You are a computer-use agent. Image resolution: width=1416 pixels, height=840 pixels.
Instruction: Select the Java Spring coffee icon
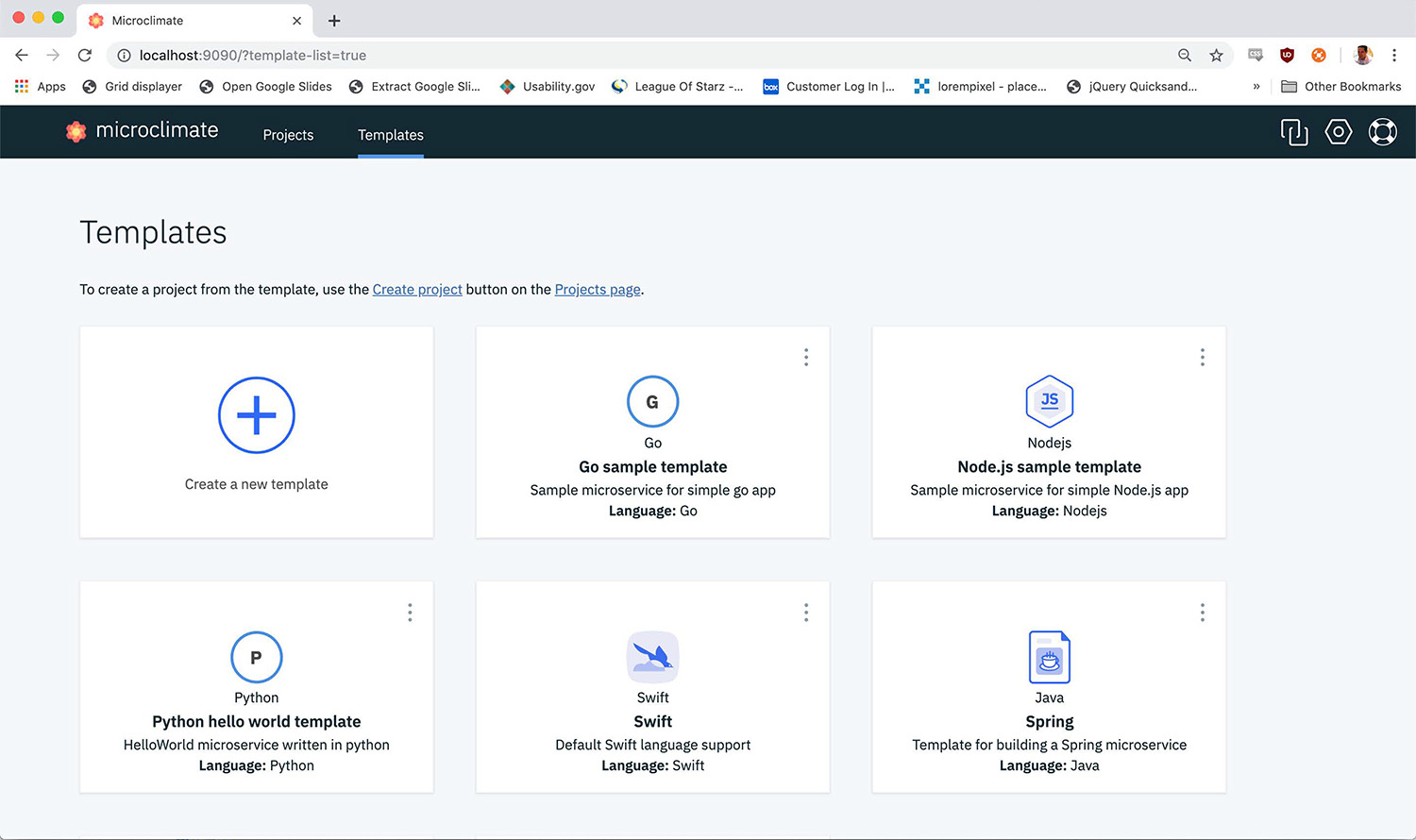coord(1049,657)
